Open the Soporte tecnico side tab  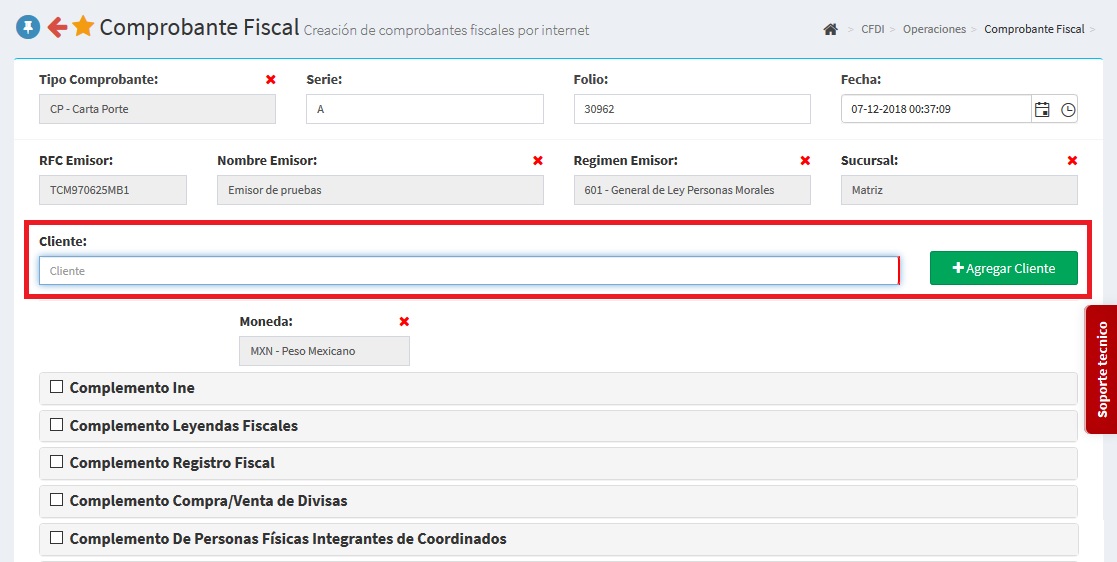pyautogui.click(x=1101, y=369)
